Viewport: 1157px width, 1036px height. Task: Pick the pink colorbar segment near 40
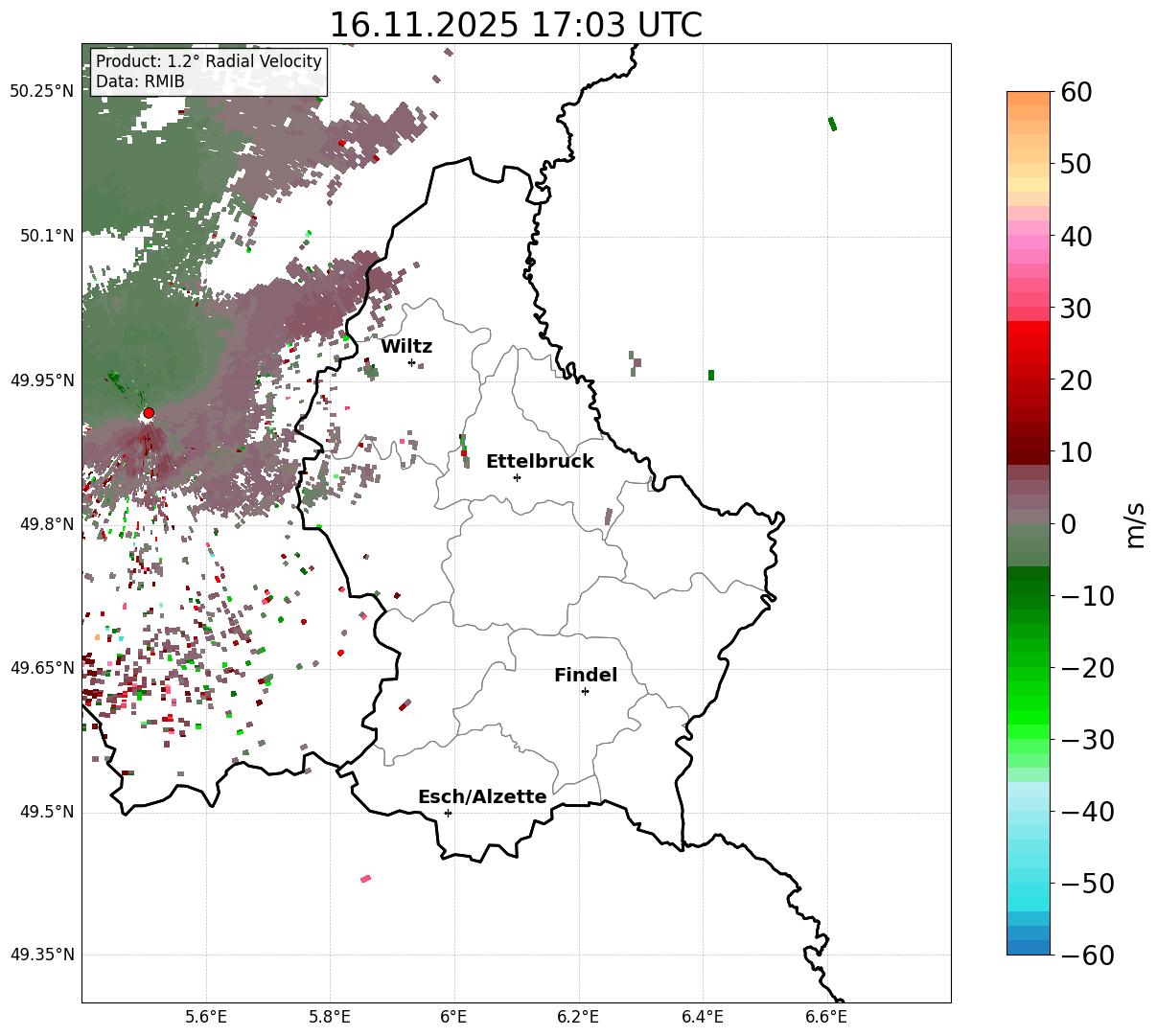click(x=1029, y=242)
